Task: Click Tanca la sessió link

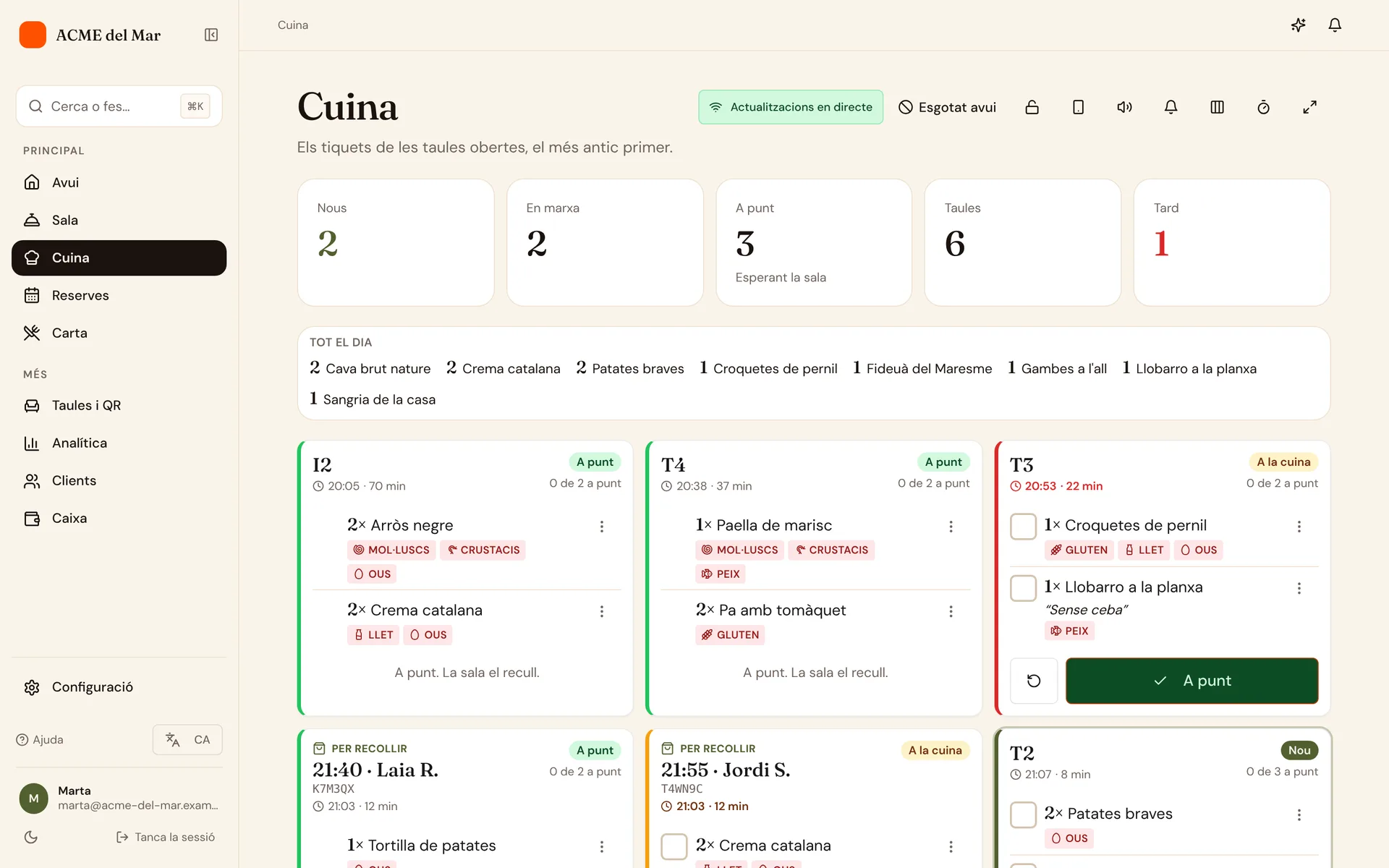Action: click(x=166, y=837)
